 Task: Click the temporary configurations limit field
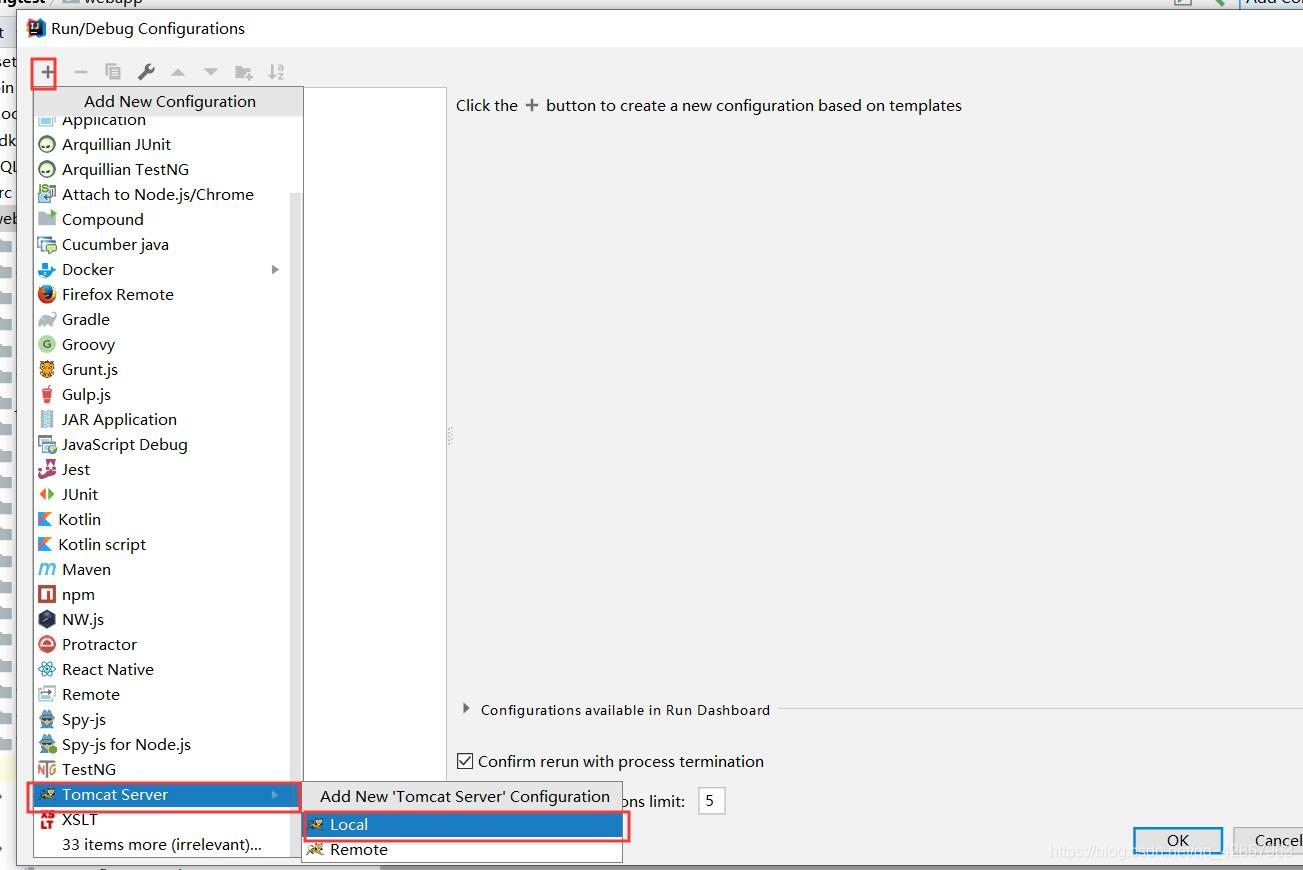click(711, 800)
